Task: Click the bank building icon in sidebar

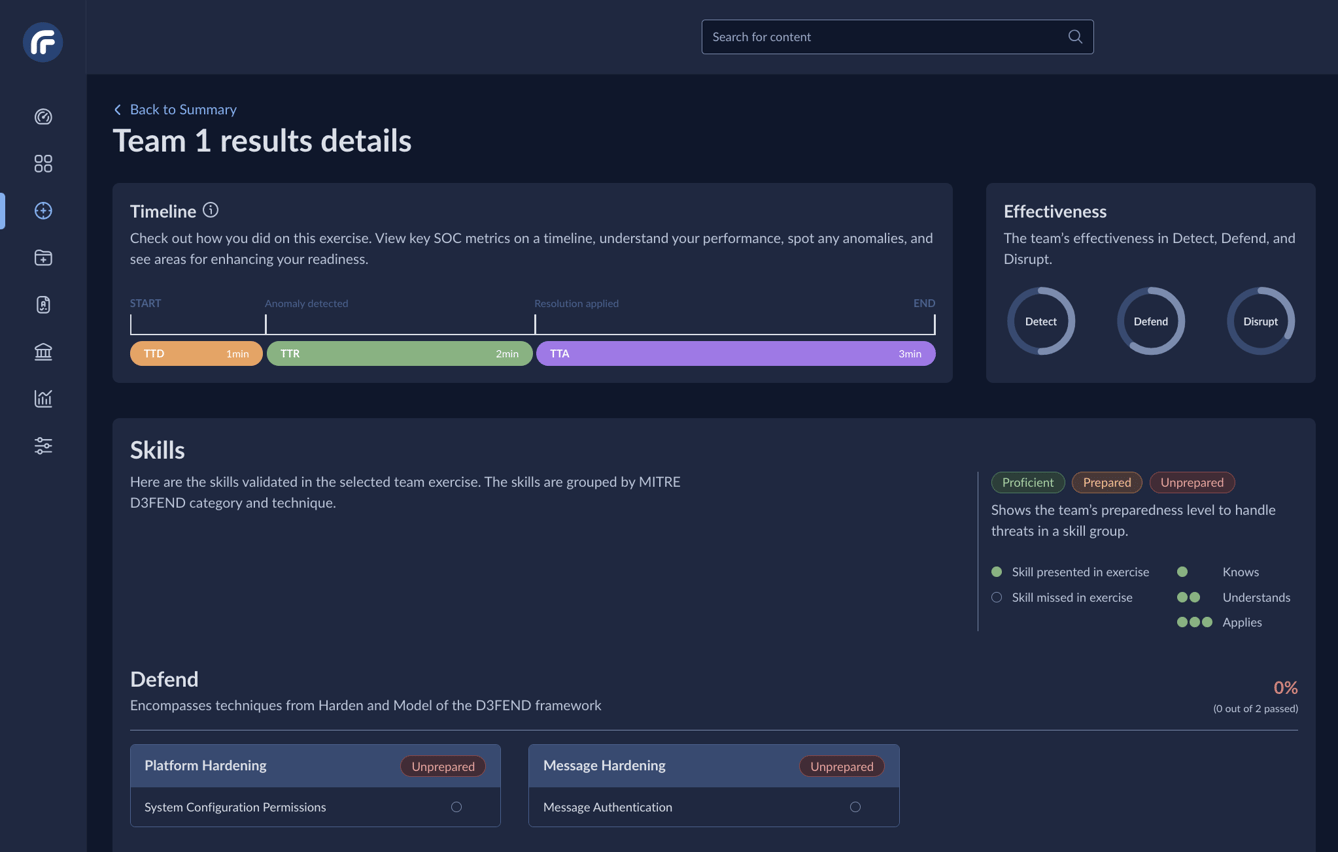Action: coord(42,351)
